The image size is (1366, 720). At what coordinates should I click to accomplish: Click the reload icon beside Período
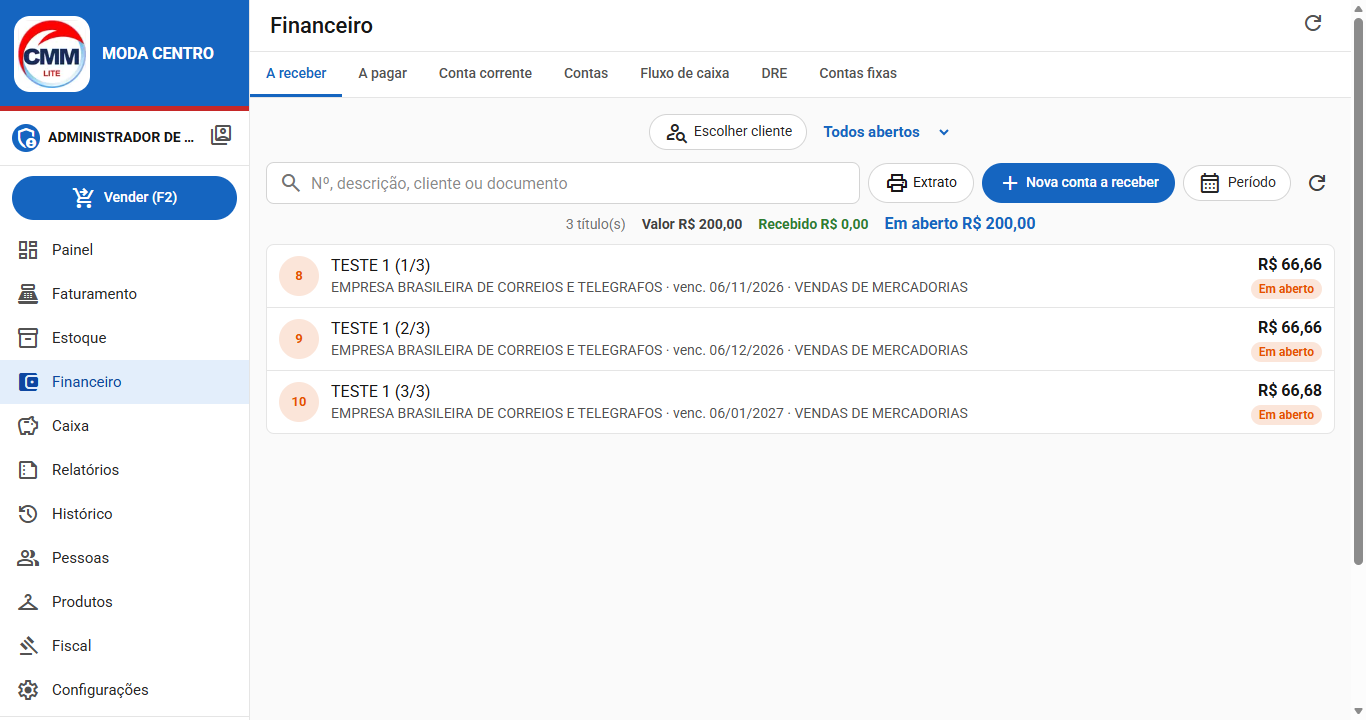[1317, 183]
